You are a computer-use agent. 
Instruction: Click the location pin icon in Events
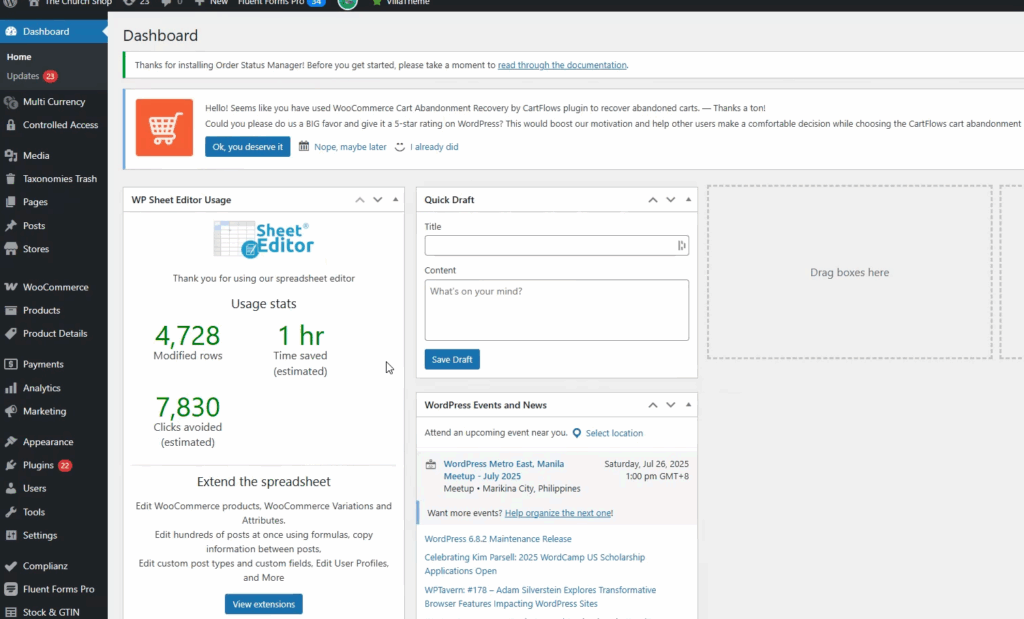(577, 433)
